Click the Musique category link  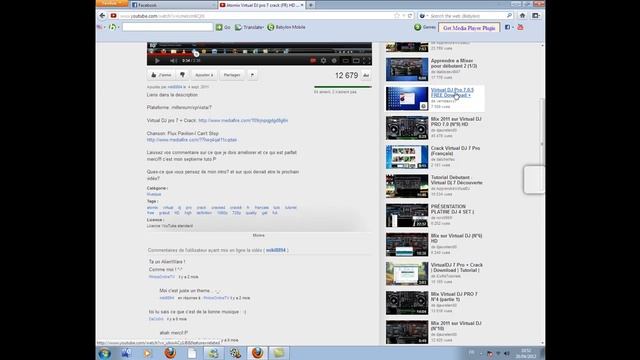coord(154,194)
